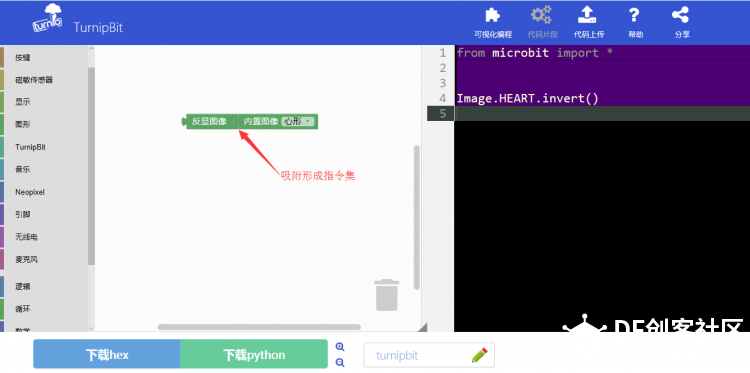Open the 循环 block category

coord(44,309)
